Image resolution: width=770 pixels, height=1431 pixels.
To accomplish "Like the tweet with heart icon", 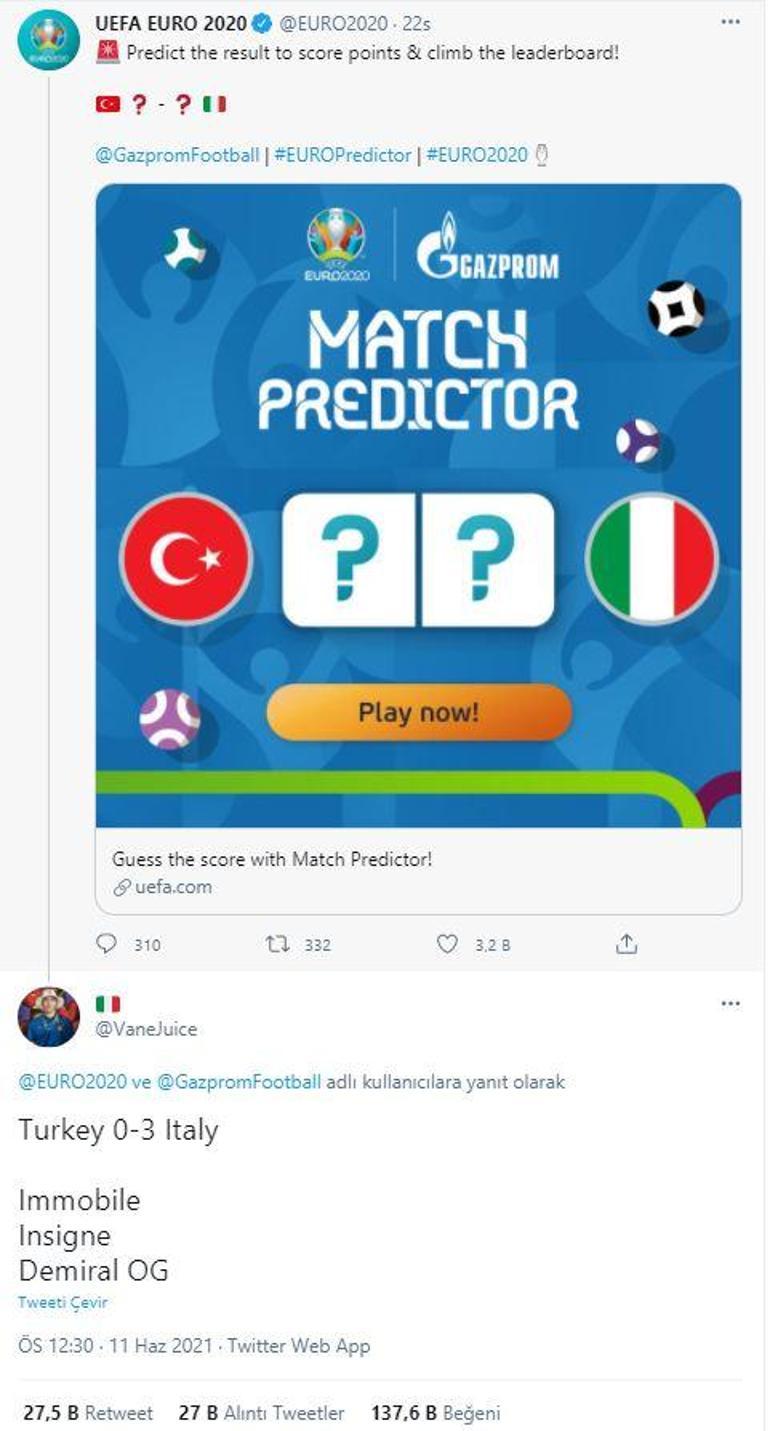I will tap(448, 944).
